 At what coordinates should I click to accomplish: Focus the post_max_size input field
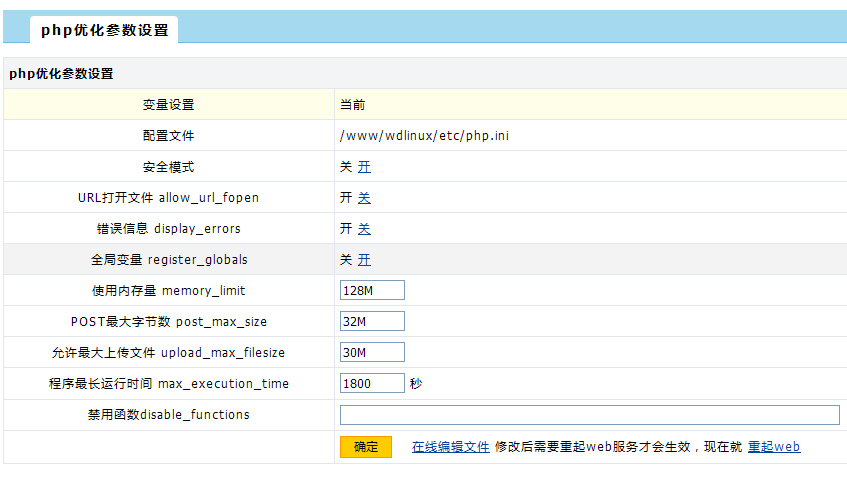click(372, 321)
